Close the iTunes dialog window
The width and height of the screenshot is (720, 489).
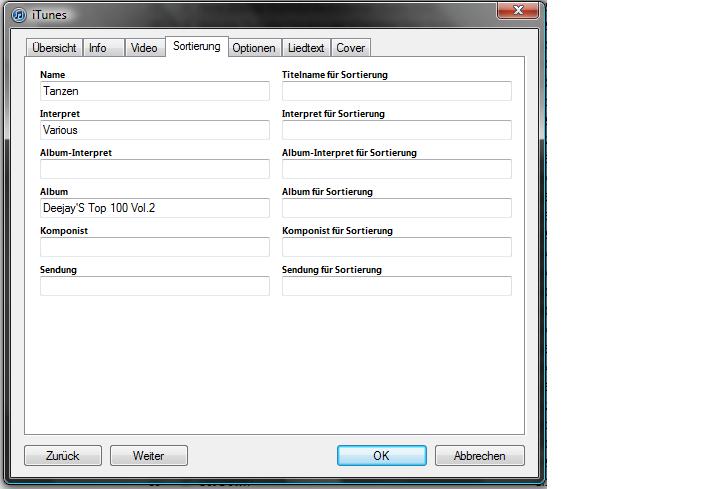pyautogui.click(x=518, y=10)
